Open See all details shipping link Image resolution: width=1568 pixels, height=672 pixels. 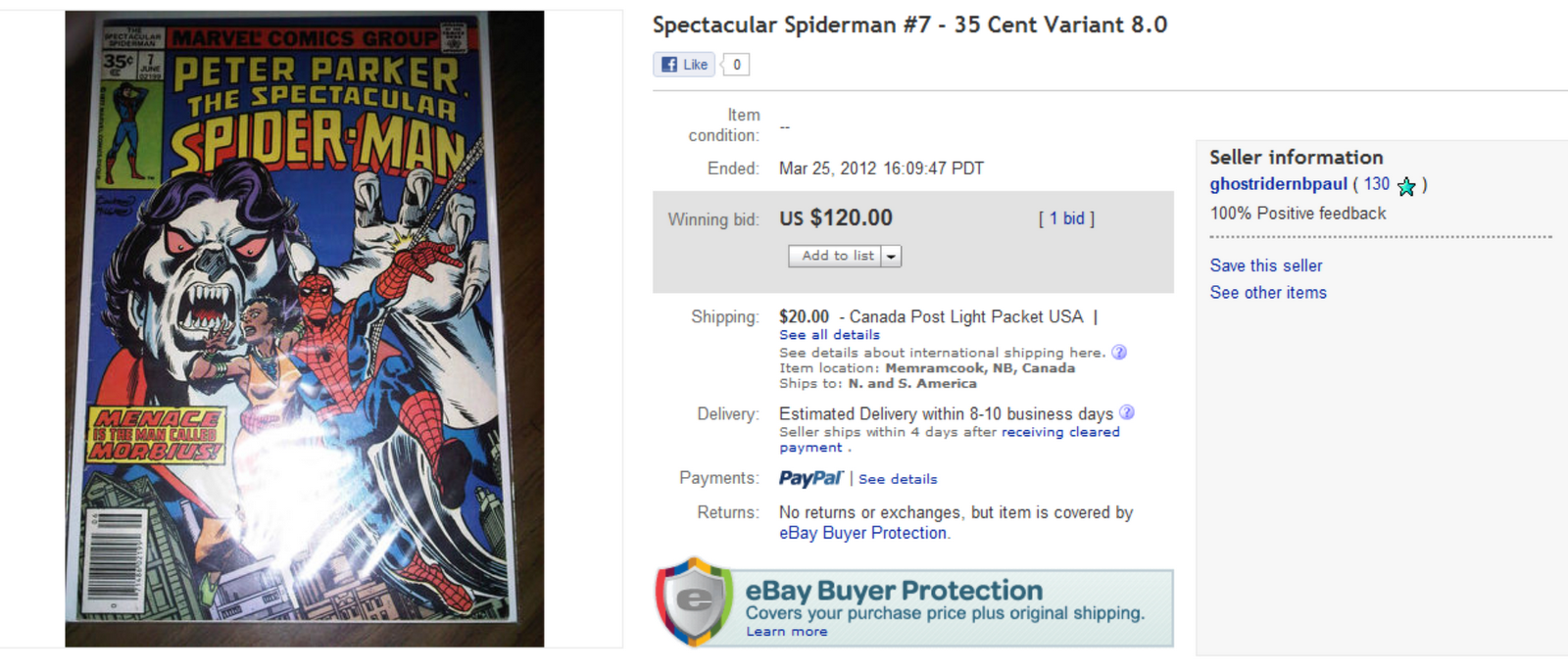829,335
